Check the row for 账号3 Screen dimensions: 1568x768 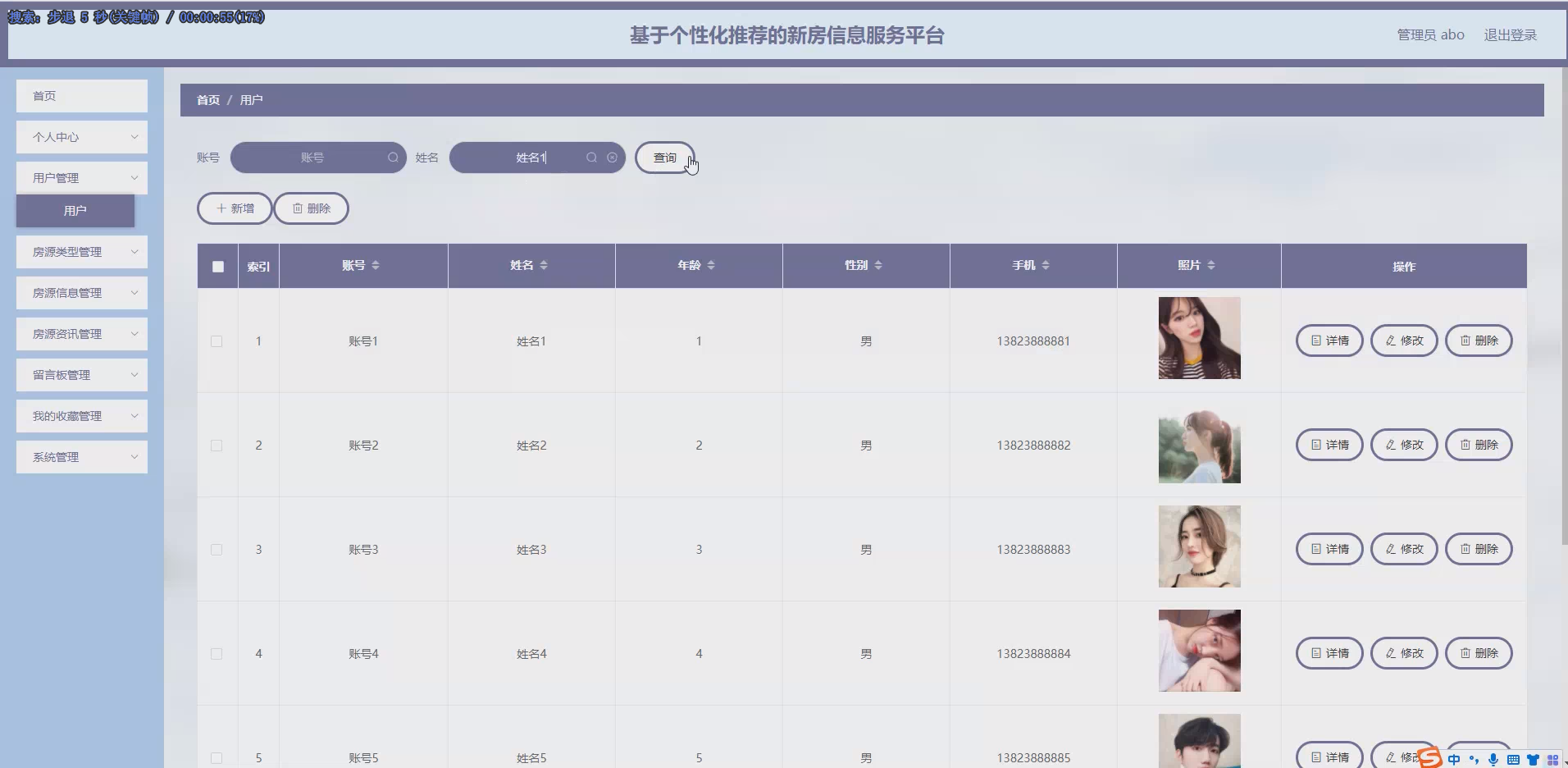217,550
